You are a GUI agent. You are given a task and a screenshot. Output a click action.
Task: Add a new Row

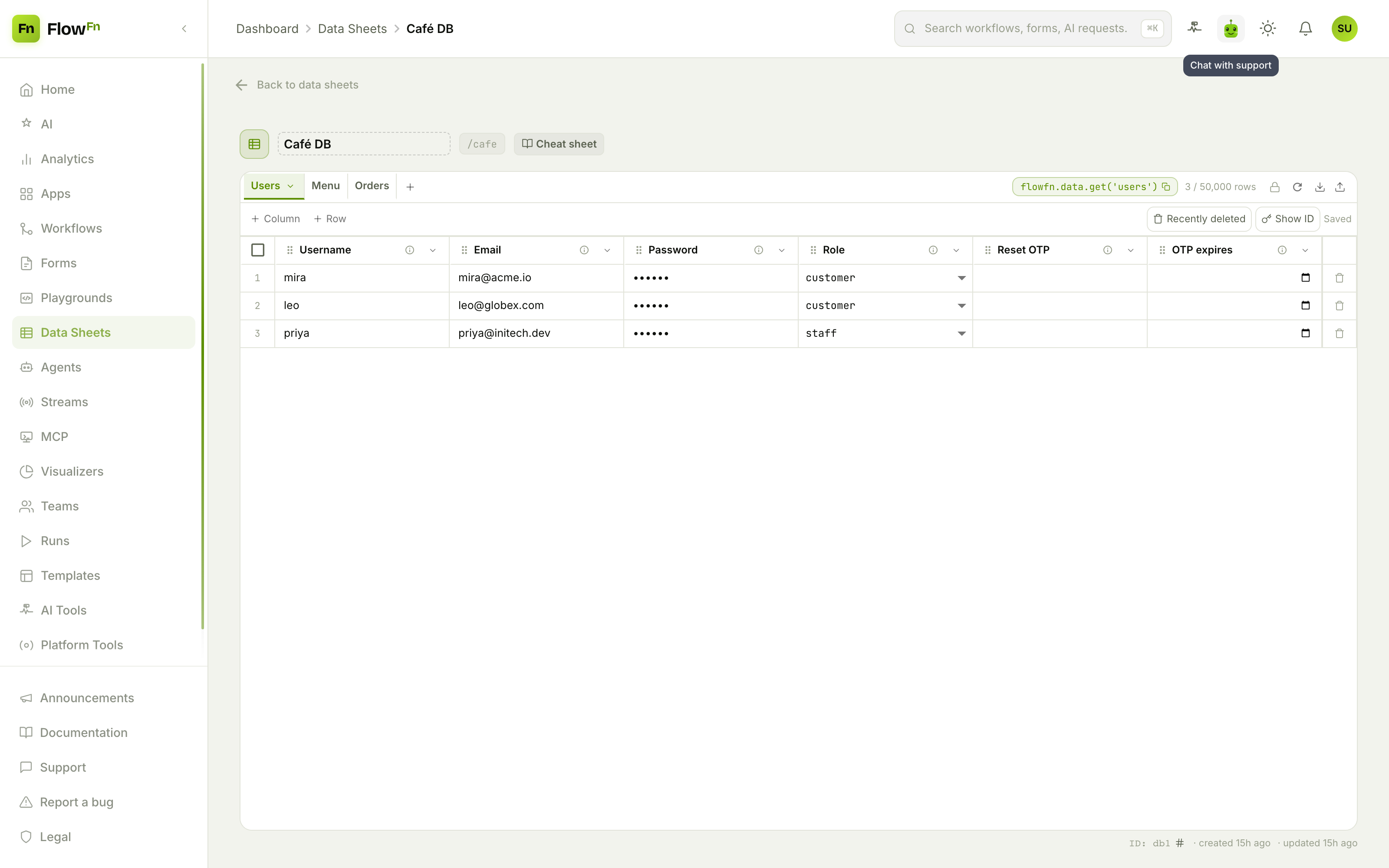click(x=330, y=219)
